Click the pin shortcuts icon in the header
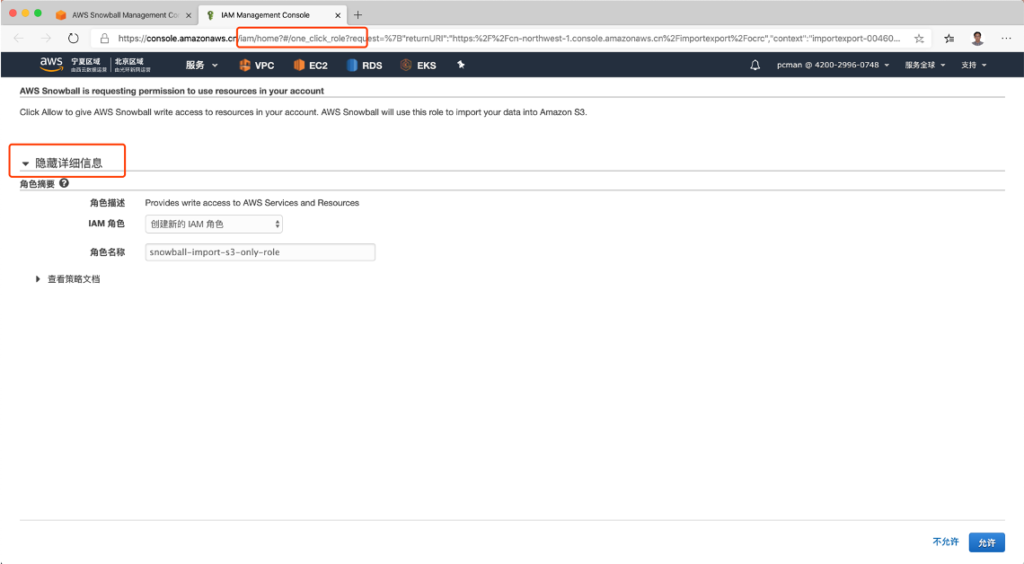 click(461, 65)
